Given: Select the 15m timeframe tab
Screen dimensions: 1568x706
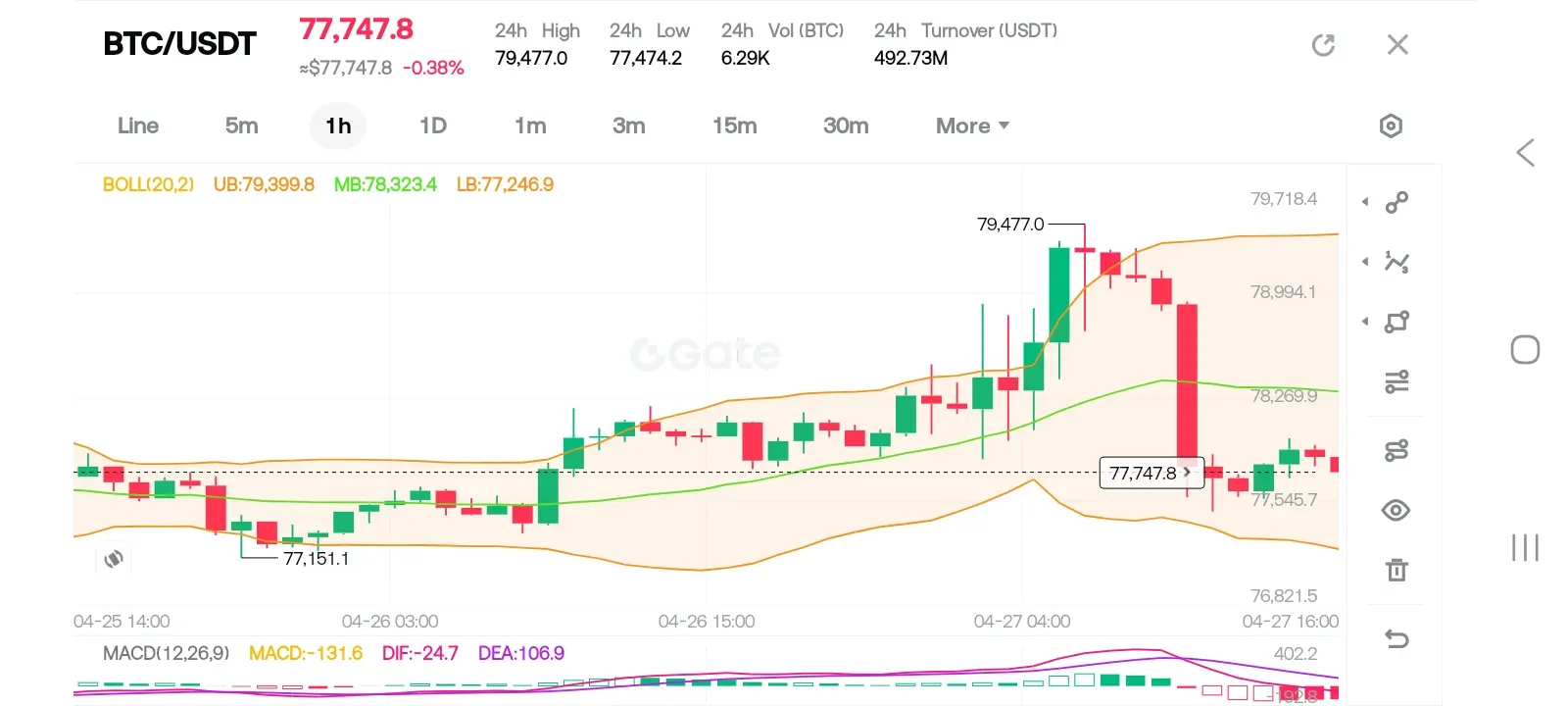Looking at the screenshot, I should pos(735,126).
